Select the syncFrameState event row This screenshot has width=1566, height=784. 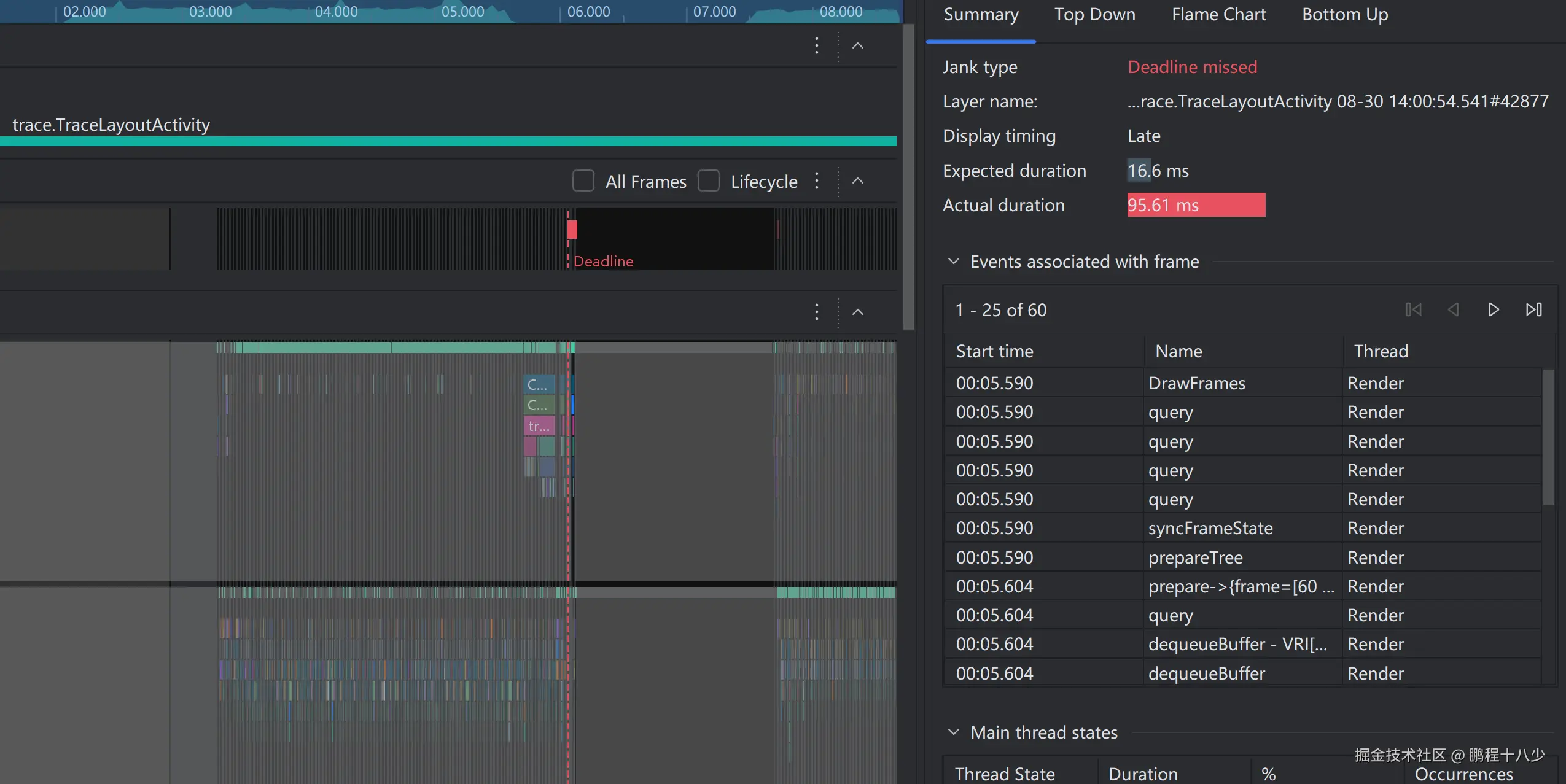pos(1210,528)
